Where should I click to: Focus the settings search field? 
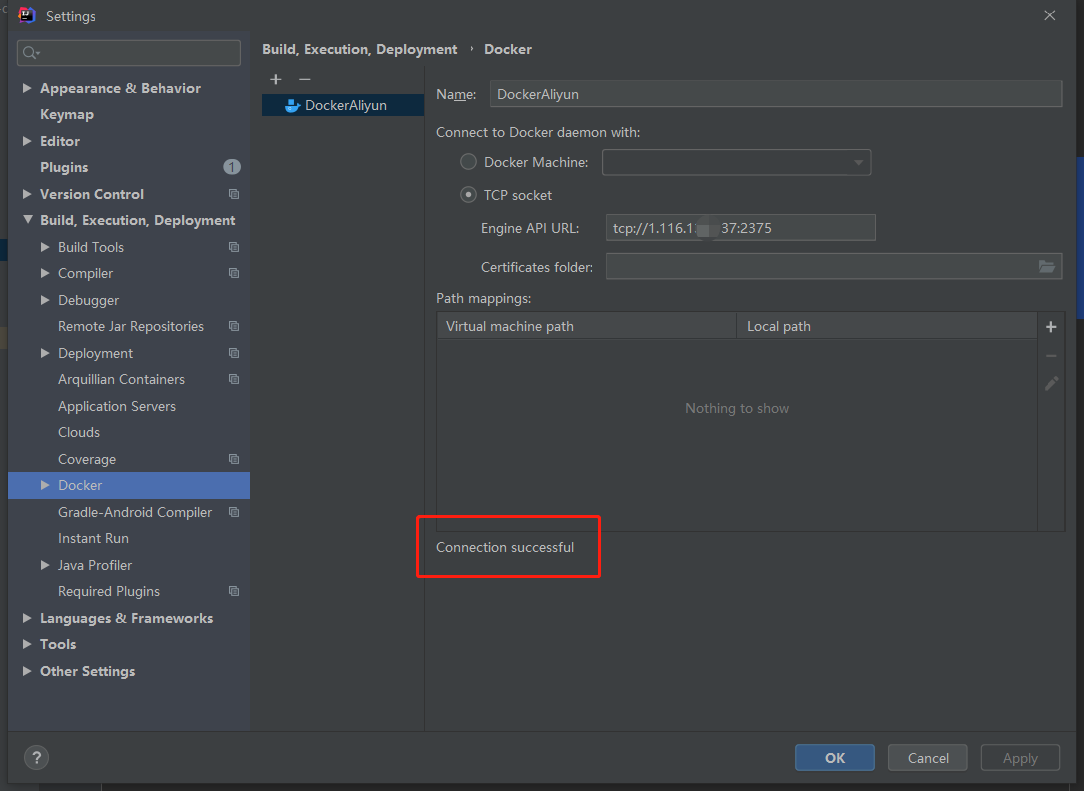pyautogui.click(x=129, y=53)
